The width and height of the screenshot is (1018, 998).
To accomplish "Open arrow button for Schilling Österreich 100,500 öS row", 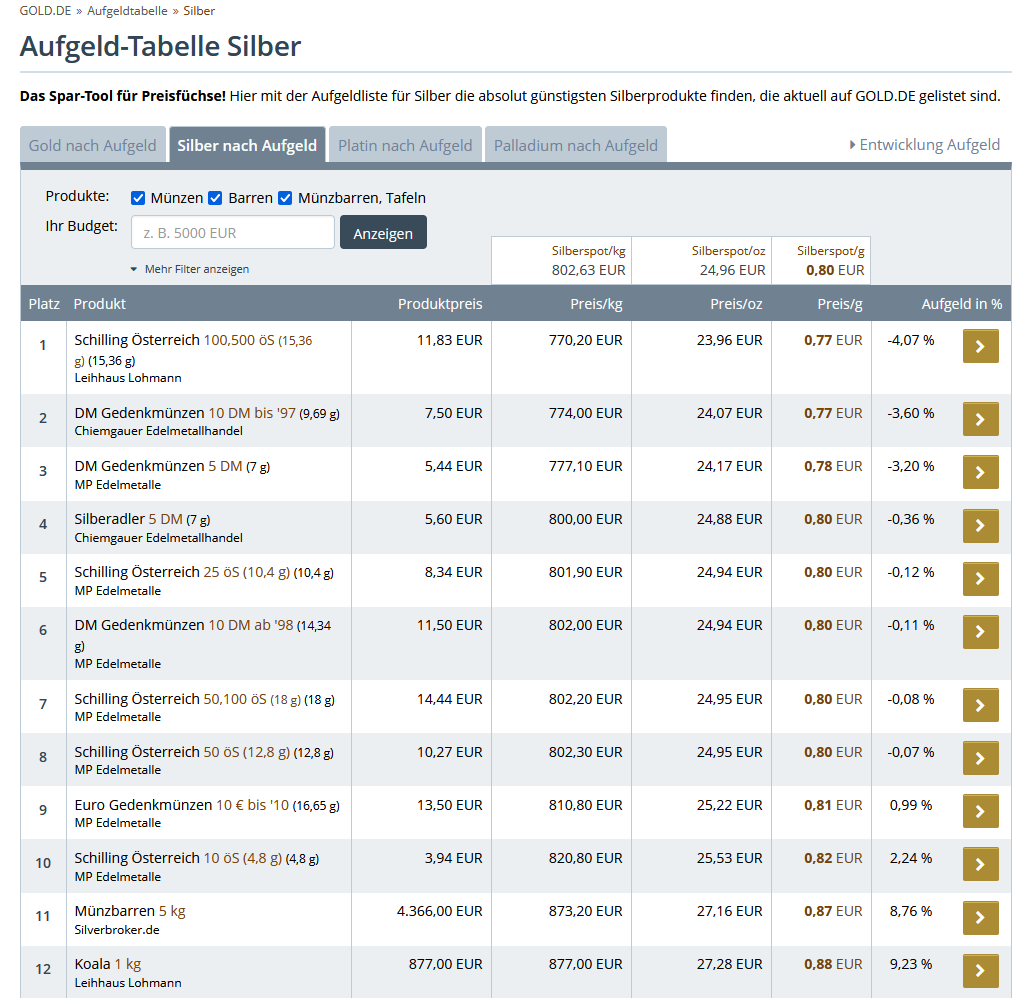I will pyautogui.click(x=980, y=346).
